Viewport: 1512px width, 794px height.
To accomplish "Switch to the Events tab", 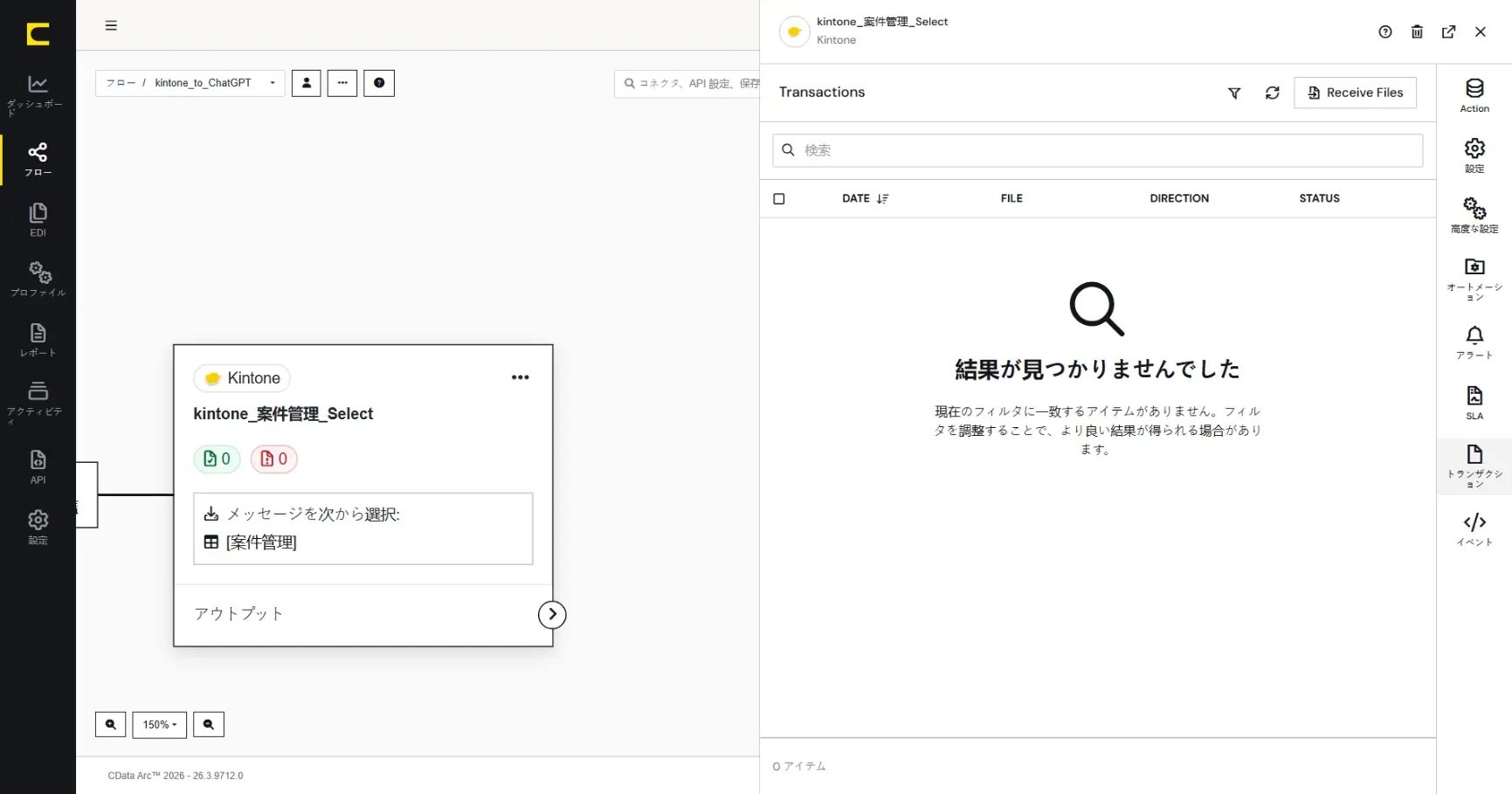I will pyautogui.click(x=1474, y=529).
